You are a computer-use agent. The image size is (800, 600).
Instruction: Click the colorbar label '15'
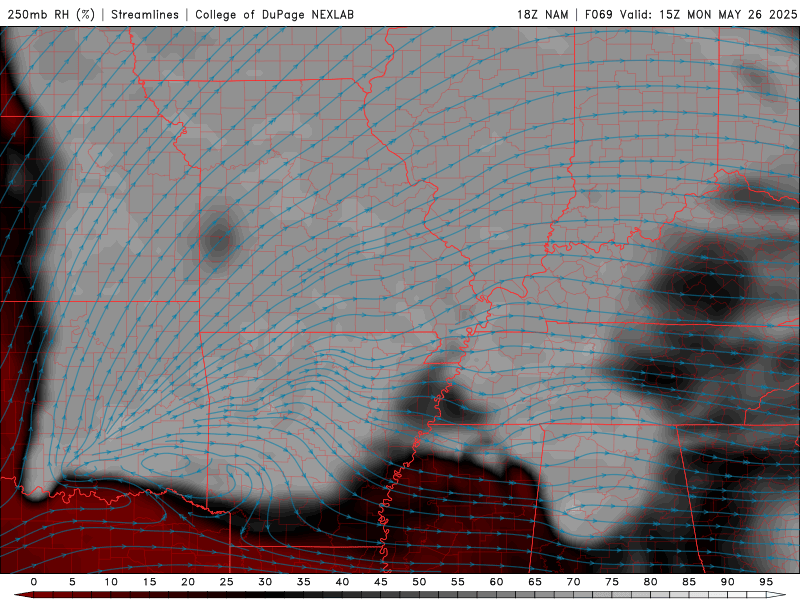pos(149,582)
